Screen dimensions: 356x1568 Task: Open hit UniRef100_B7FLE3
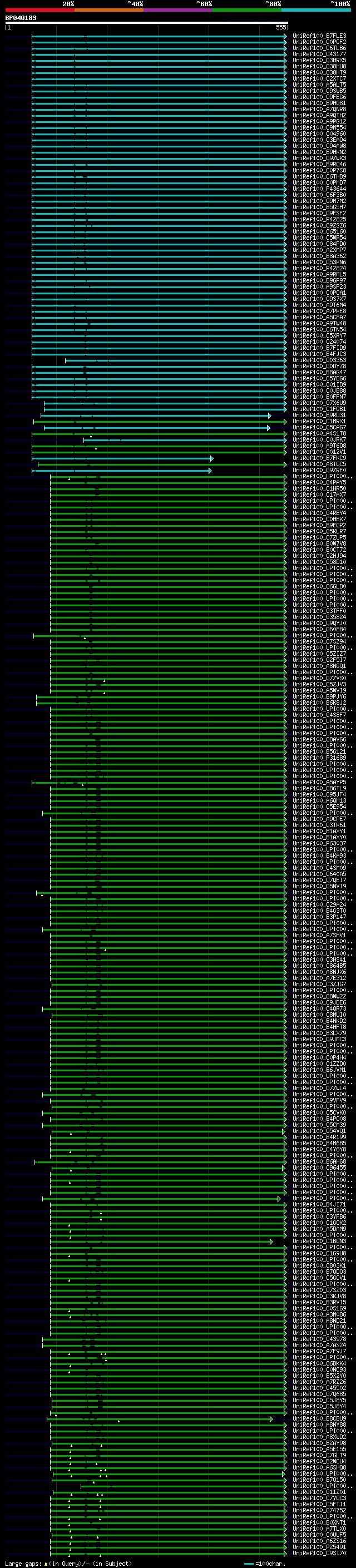tap(319, 36)
